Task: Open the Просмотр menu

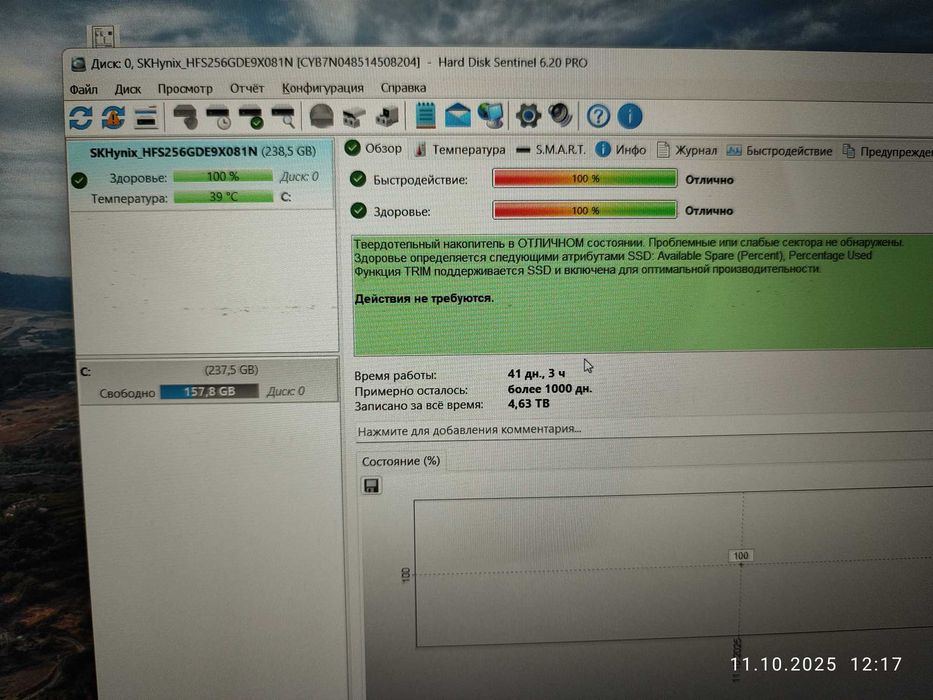Action: [185, 89]
